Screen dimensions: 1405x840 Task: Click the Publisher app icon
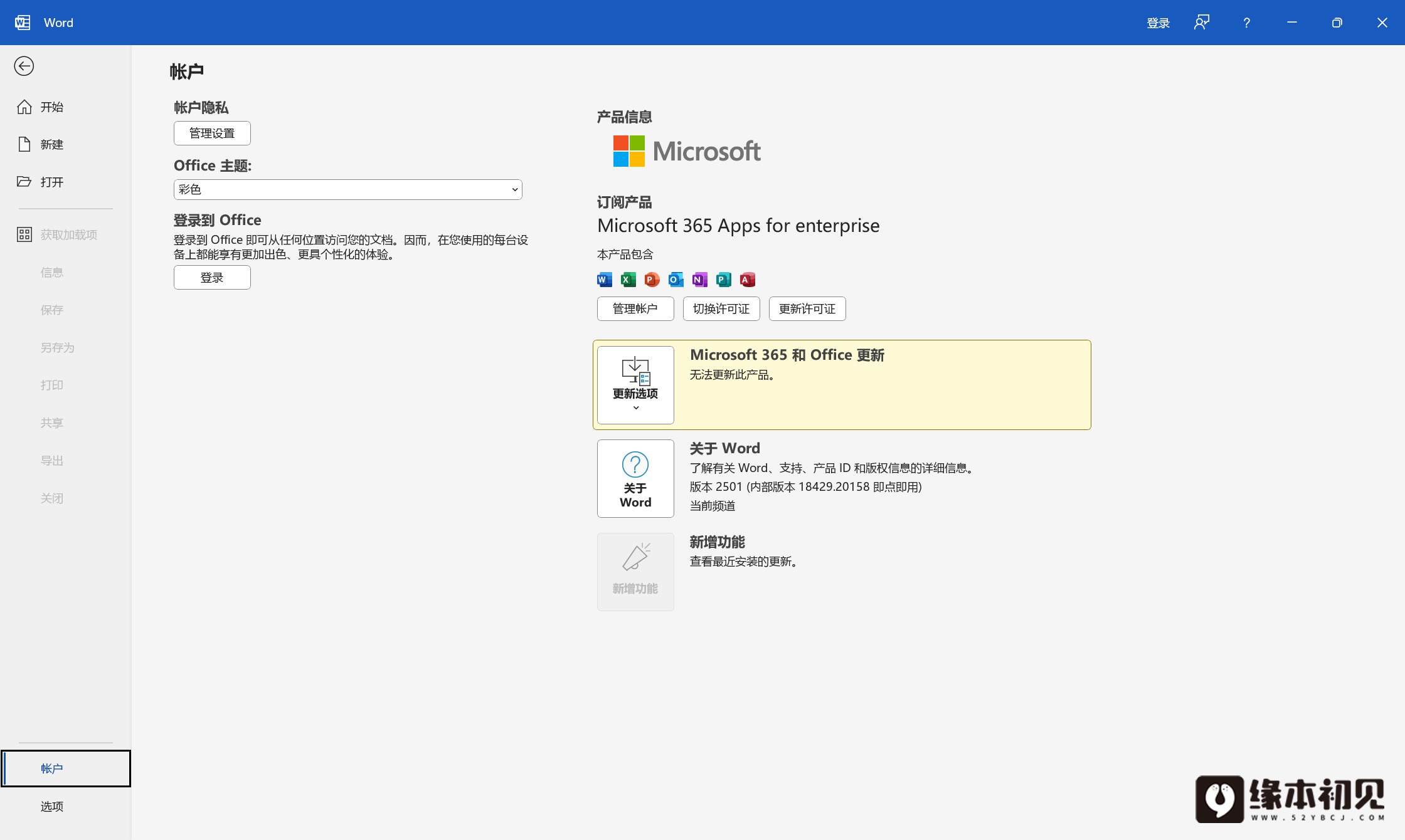pyautogui.click(x=724, y=280)
